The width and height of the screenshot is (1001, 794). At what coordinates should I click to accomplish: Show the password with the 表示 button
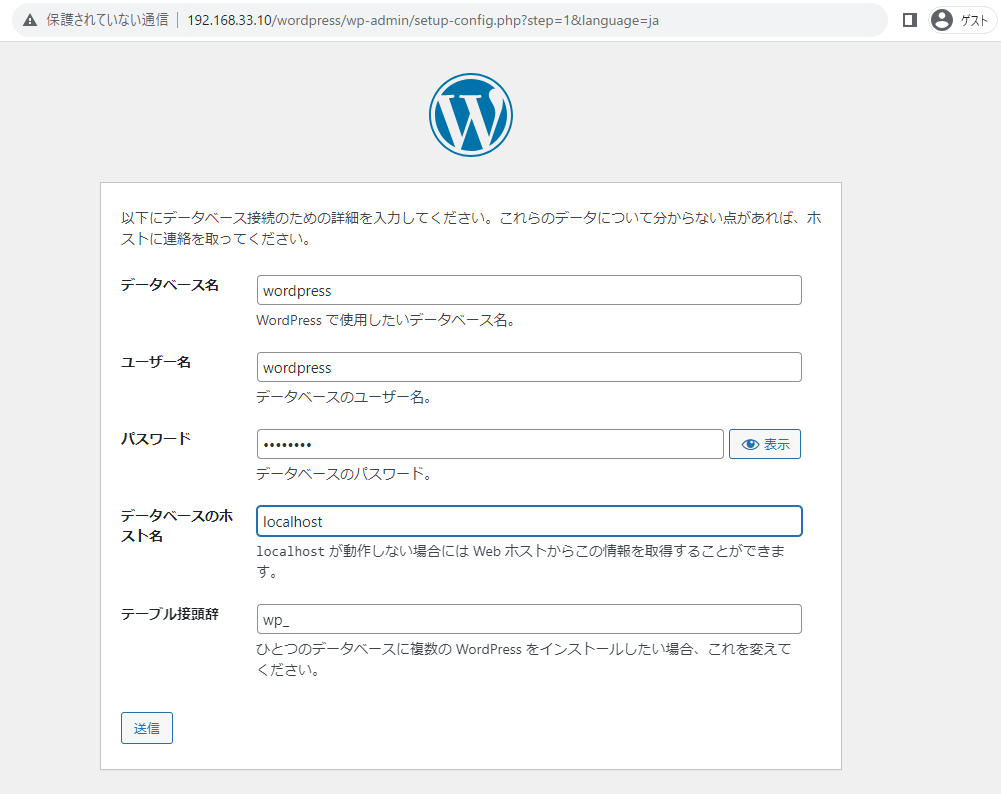pos(765,444)
